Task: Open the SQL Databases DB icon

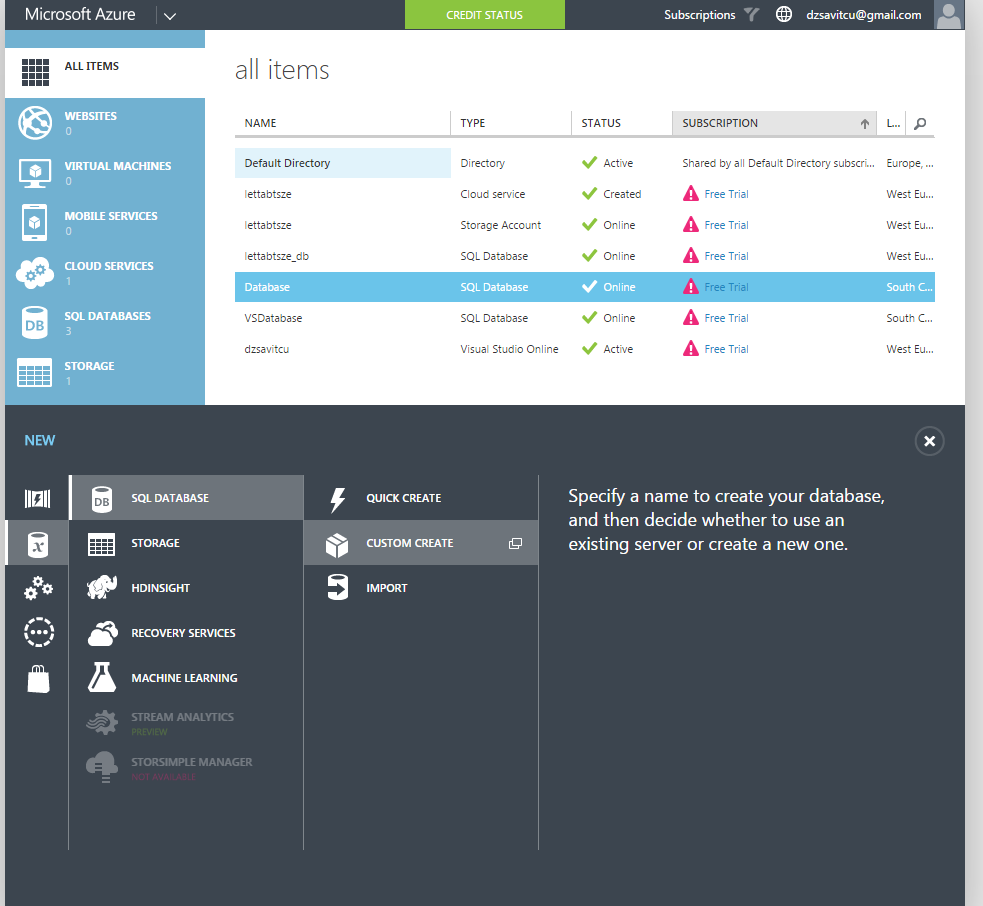Action: tap(34, 322)
